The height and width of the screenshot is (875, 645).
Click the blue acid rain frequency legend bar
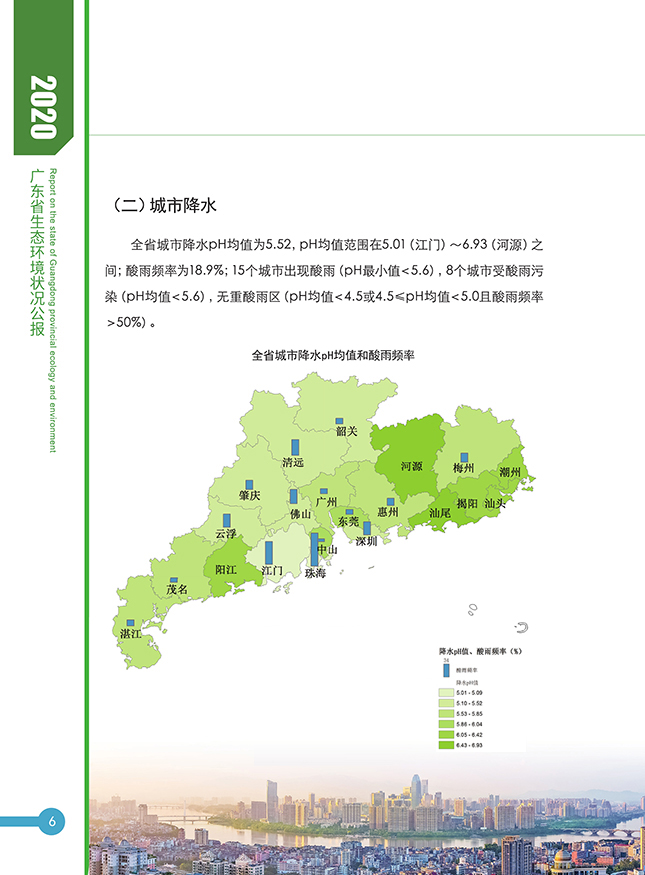[446, 670]
